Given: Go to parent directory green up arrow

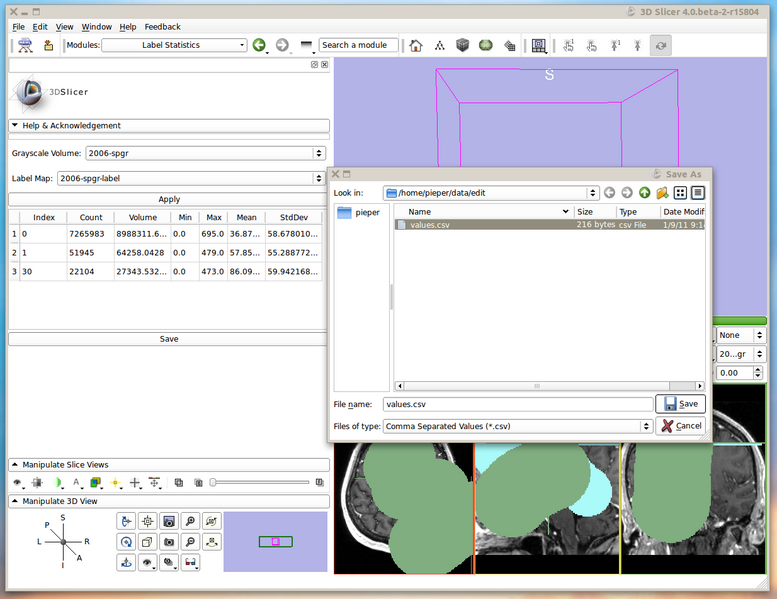Looking at the screenshot, I should point(644,193).
